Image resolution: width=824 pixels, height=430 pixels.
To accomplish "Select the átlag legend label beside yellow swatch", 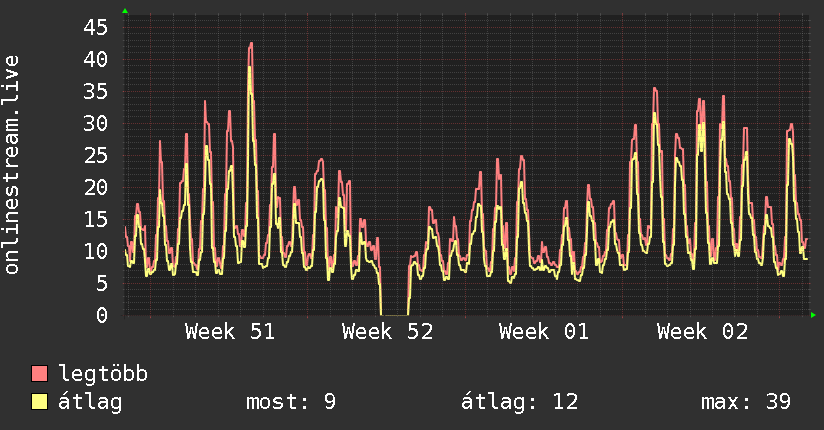I will point(90,402).
